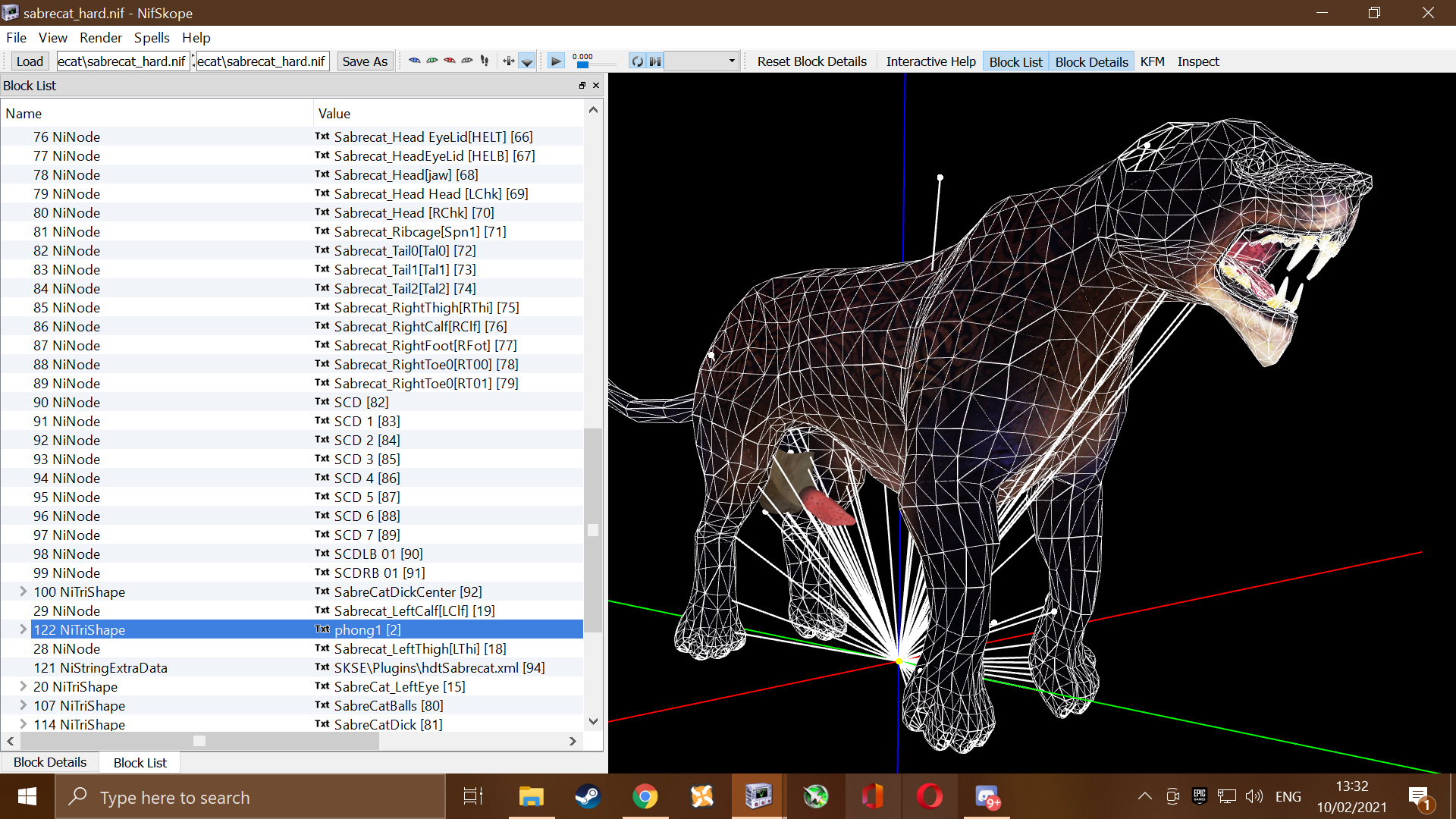Click Txt icon on the phong1 row
Image resolution: width=1456 pixels, height=819 pixels.
[x=322, y=629]
